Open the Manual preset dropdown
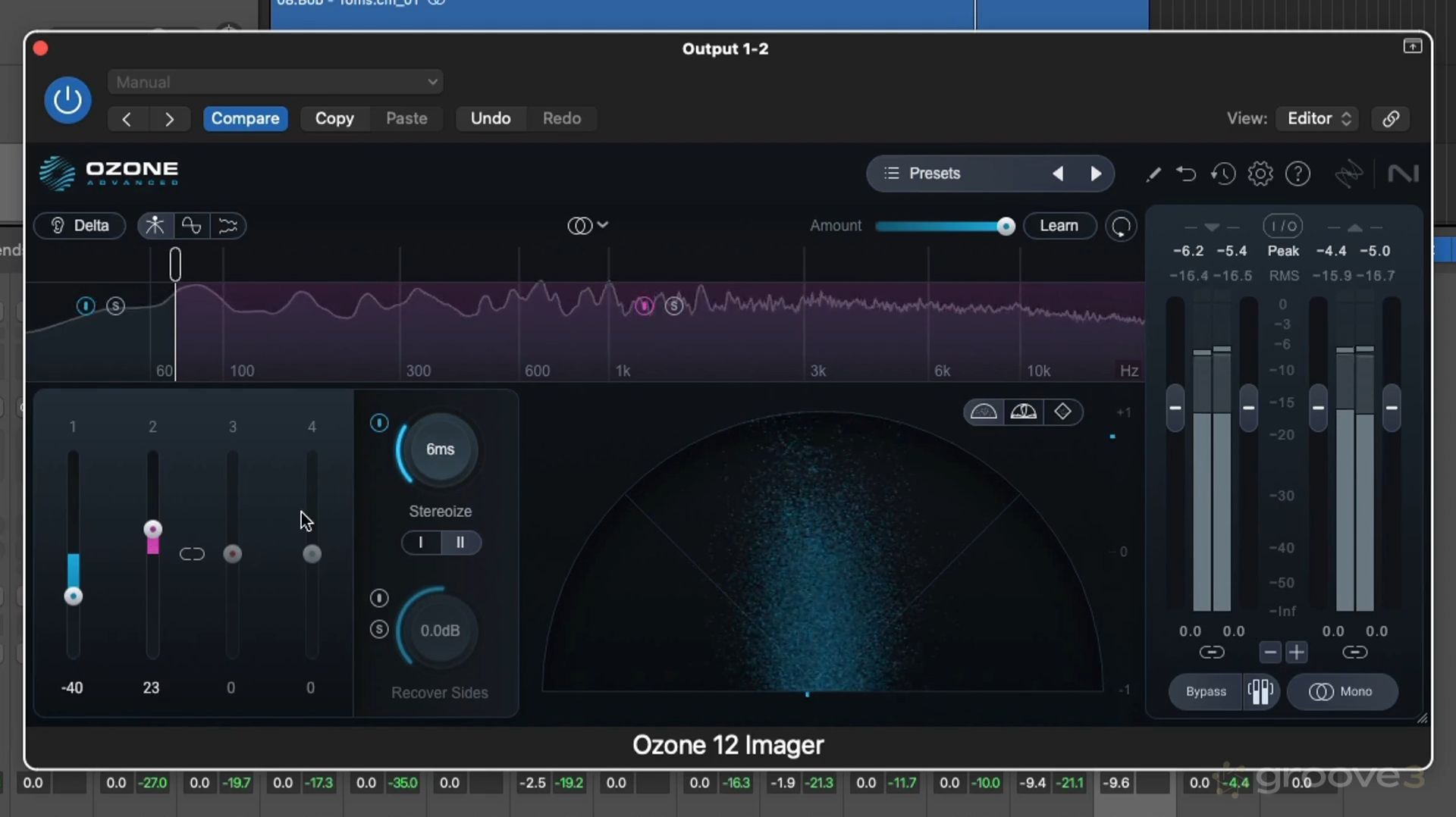The image size is (1456, 817). (275, 82)
